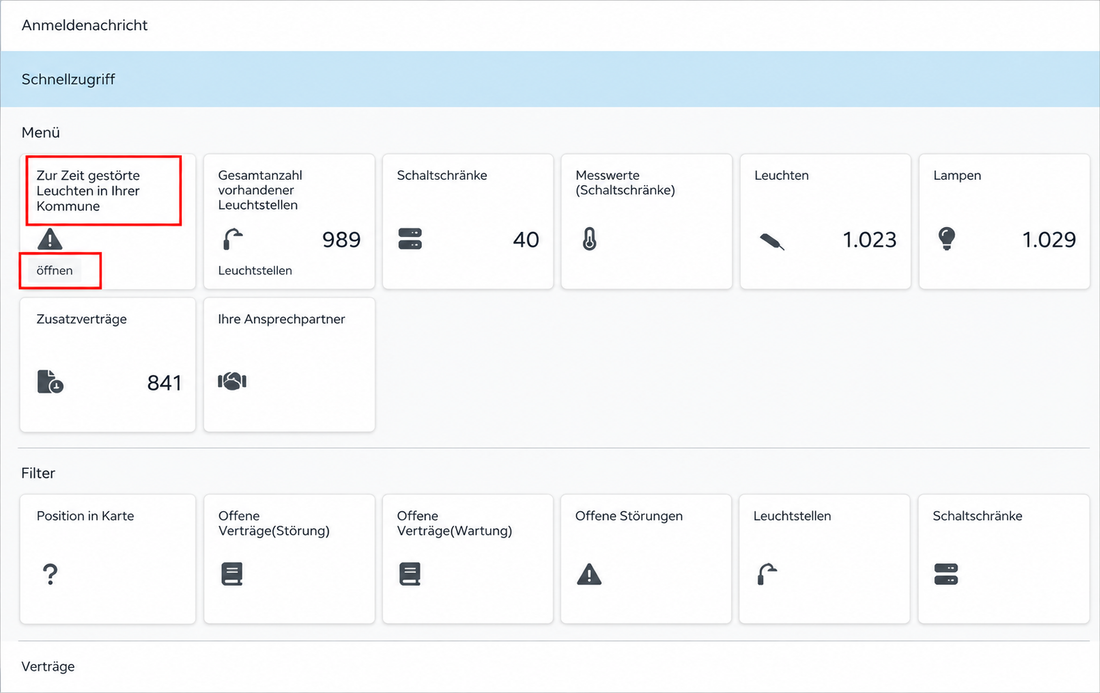Image resolution: width=1100 pixels, height=693 pixels.
Task: Click the Leuchten count 1.023
Action: (x=869, y=240)
